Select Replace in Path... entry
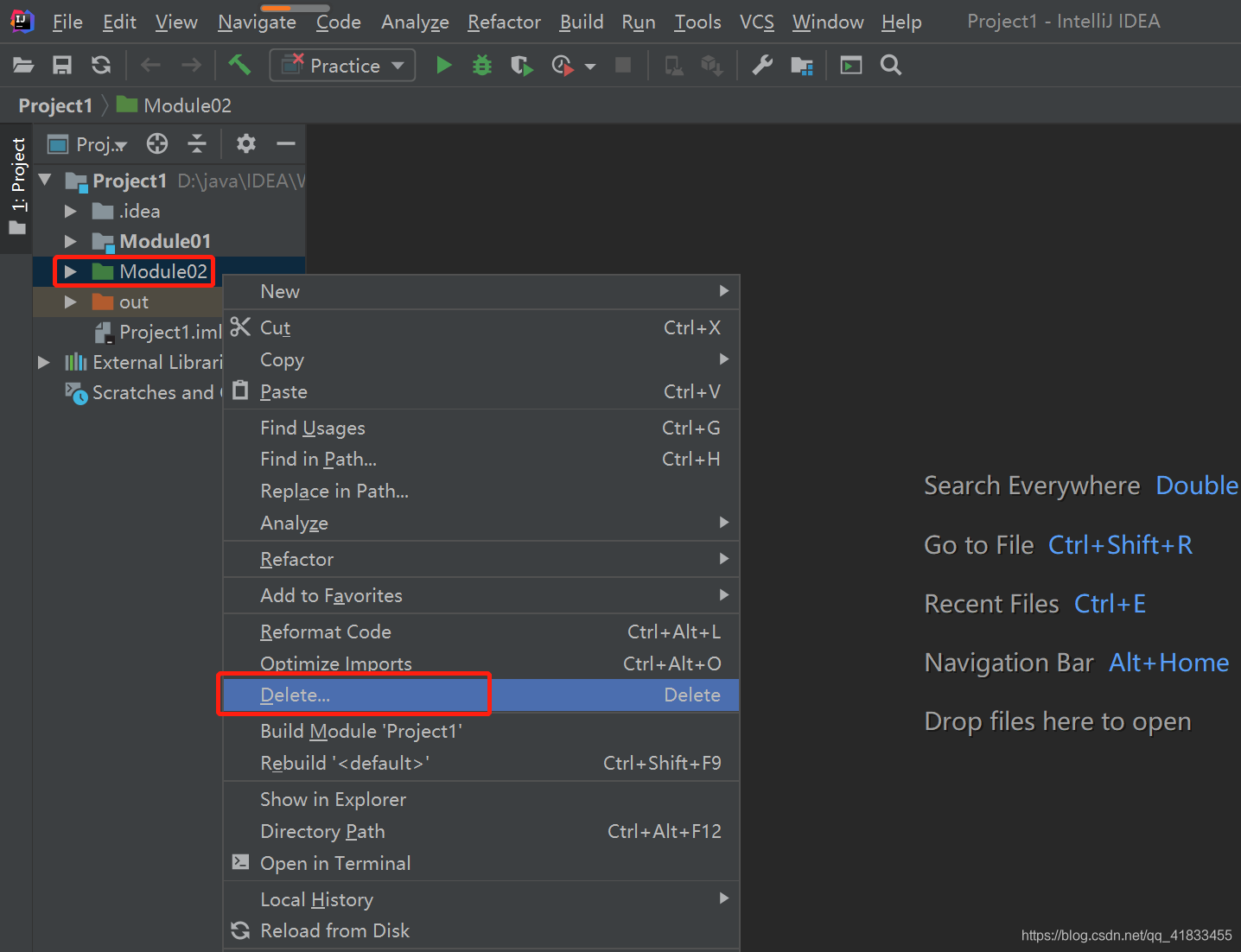Viewport: 1241px width, 952px height. (481, 491)
